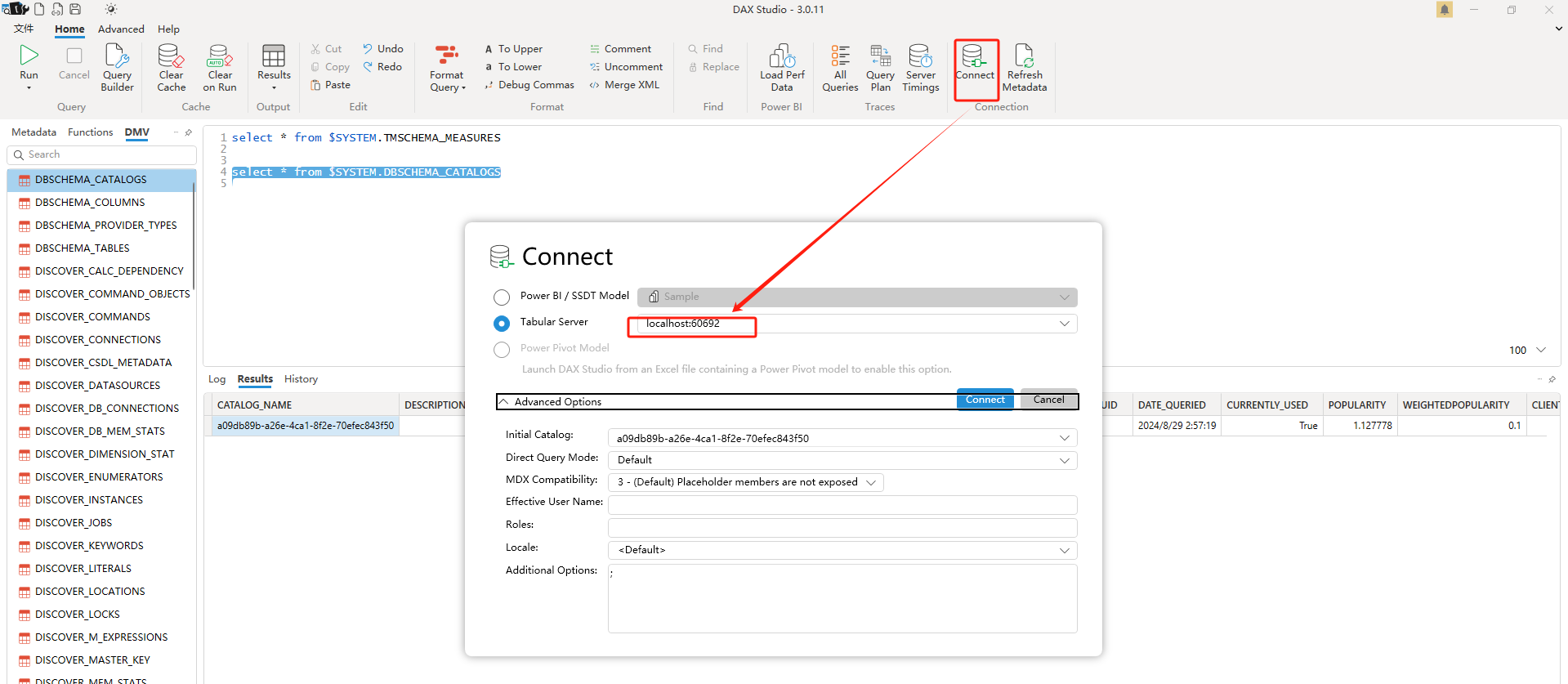Expand the ribbon collapse chevron

[x=1558, y=29]
